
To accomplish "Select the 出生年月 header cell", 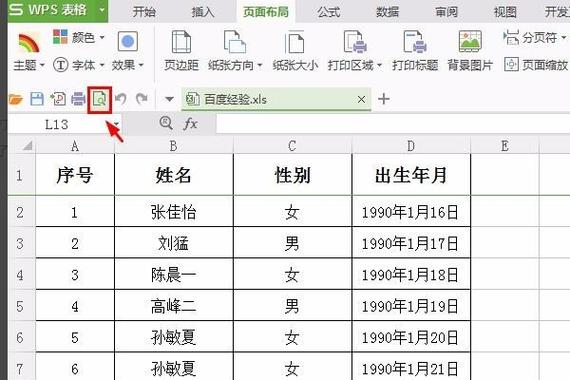I will [x=411, y=175].
